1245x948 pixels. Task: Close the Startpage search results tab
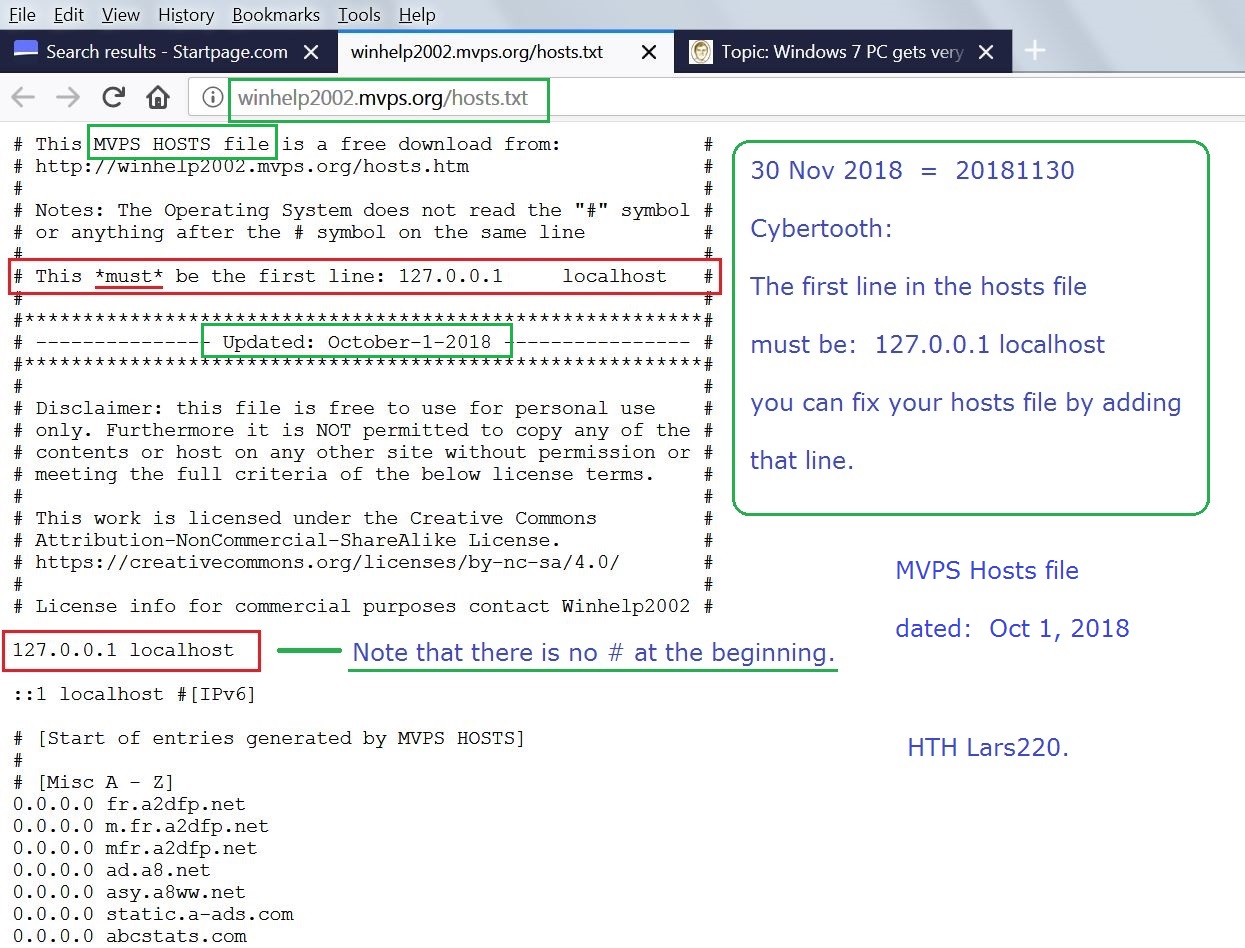click(x=311, y=52)
